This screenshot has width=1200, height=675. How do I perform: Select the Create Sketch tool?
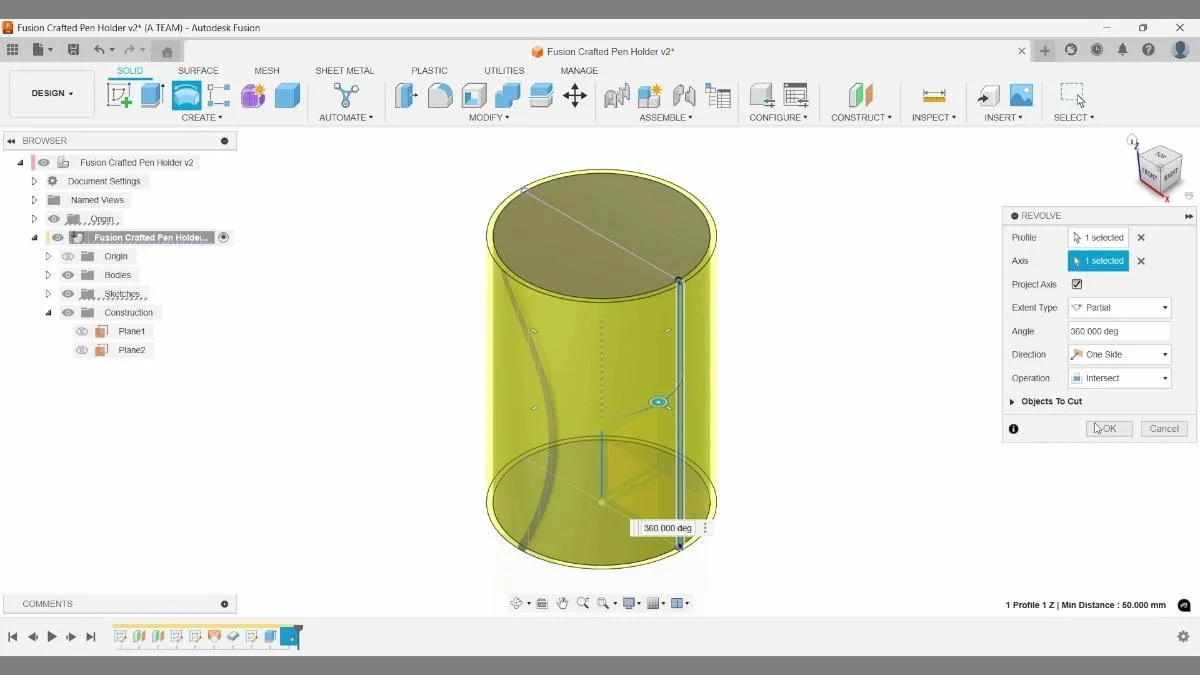tap(122, 93)
